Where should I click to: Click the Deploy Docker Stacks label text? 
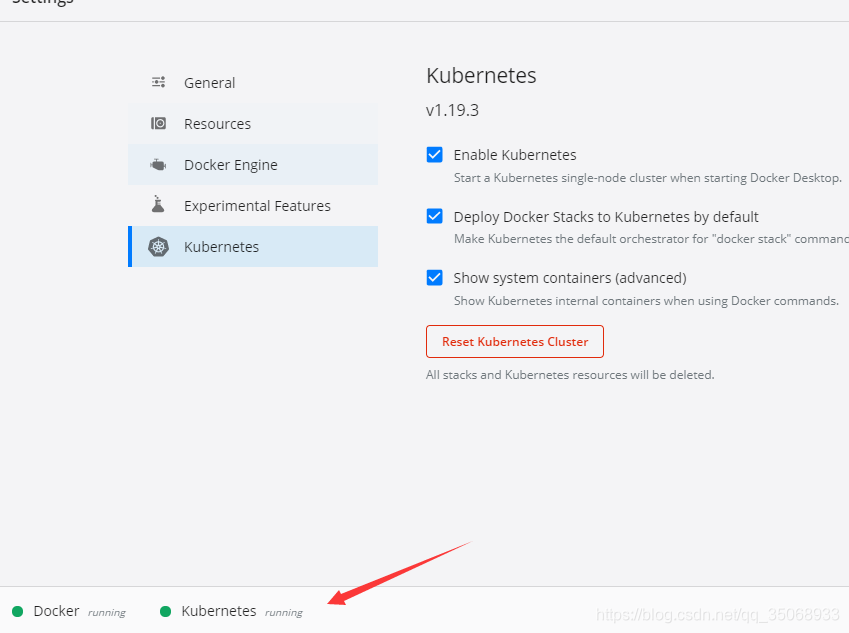coord(606,217)
